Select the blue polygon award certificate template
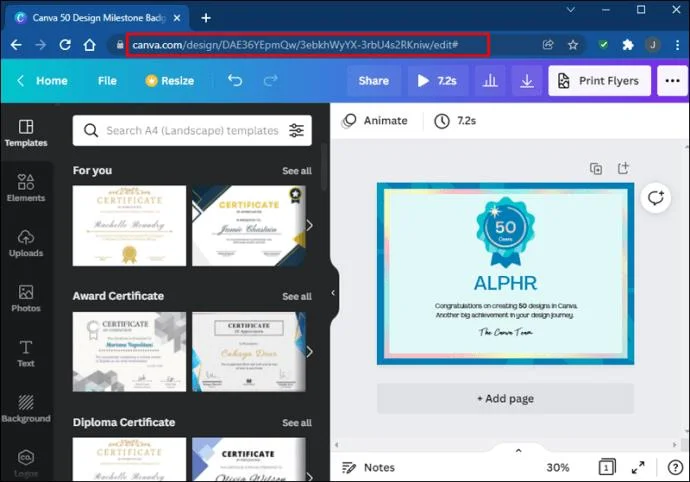 tap(249, 352)
